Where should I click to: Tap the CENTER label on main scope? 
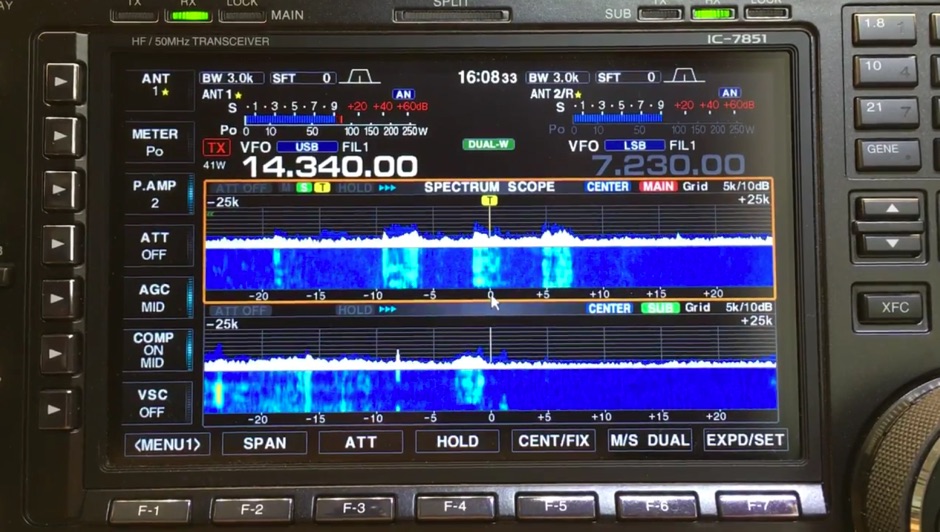(x=608, y=187)
